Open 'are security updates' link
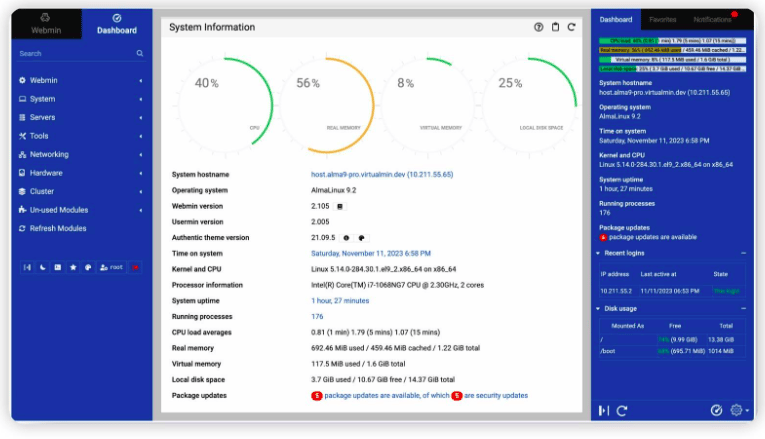Screen dimensions: 765x439 pyautogui.click(x=496, y=395)
